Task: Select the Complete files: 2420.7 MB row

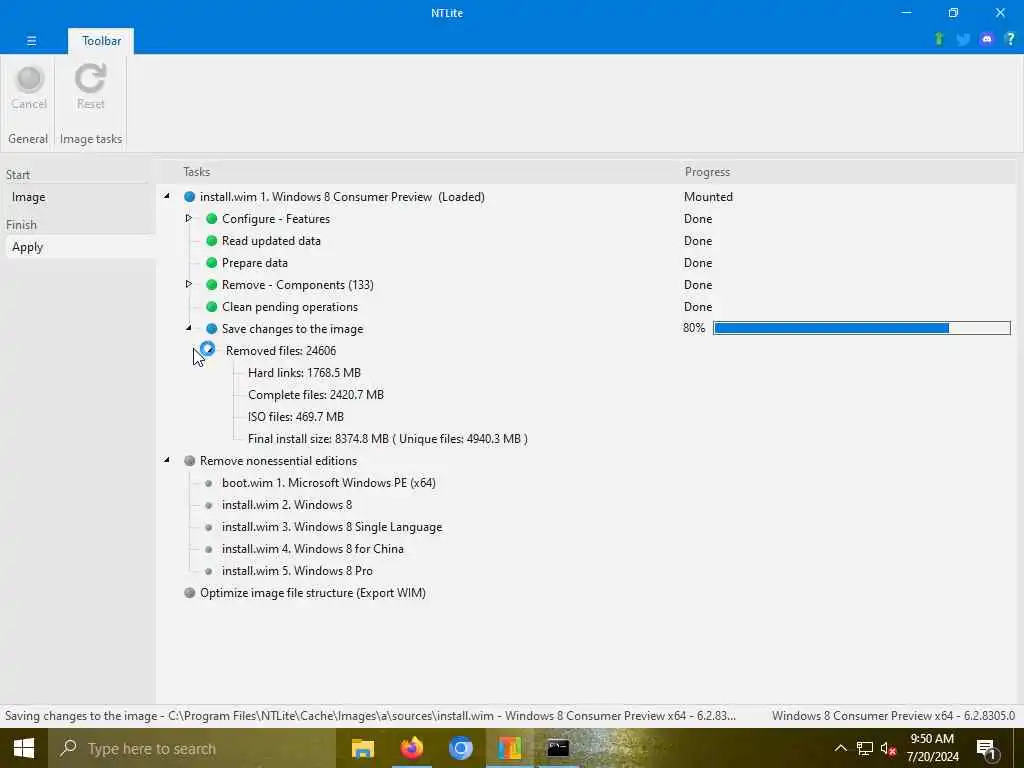Action: pyautogui.click(x=316, y=395)
